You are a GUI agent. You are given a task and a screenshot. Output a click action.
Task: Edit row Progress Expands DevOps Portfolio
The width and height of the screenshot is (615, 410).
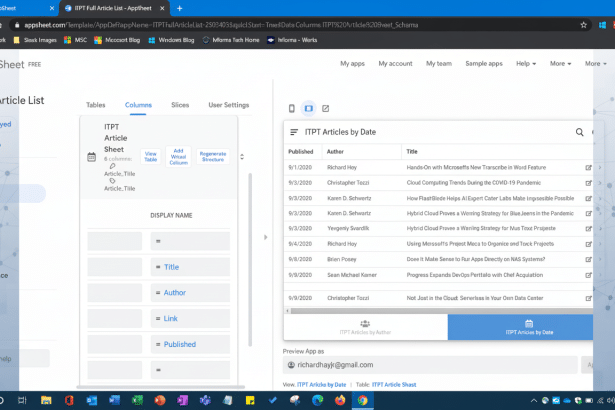588,275
